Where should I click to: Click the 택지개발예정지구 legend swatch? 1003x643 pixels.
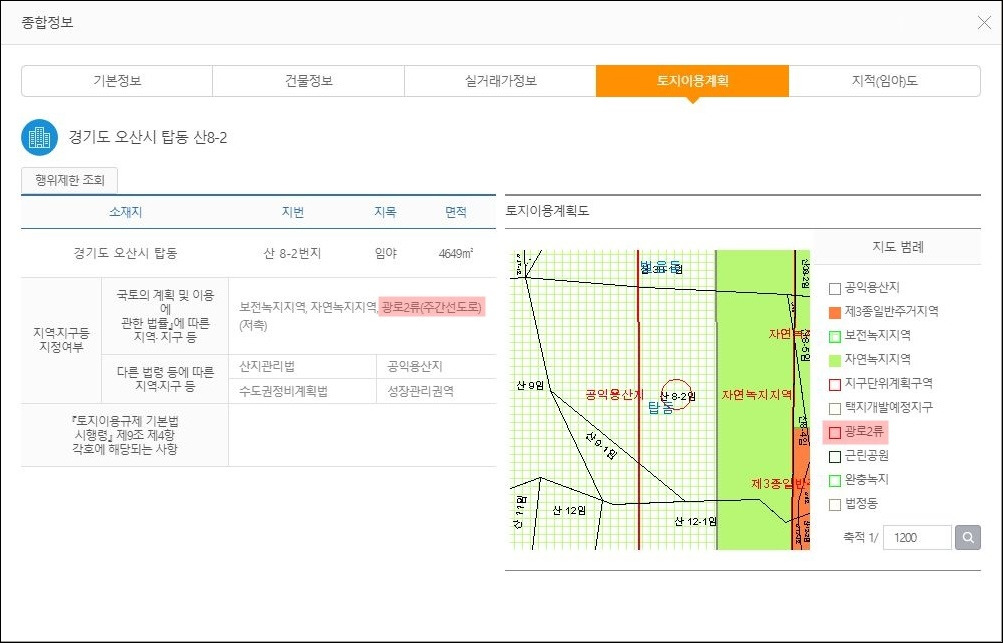click(x=835, y=408)
